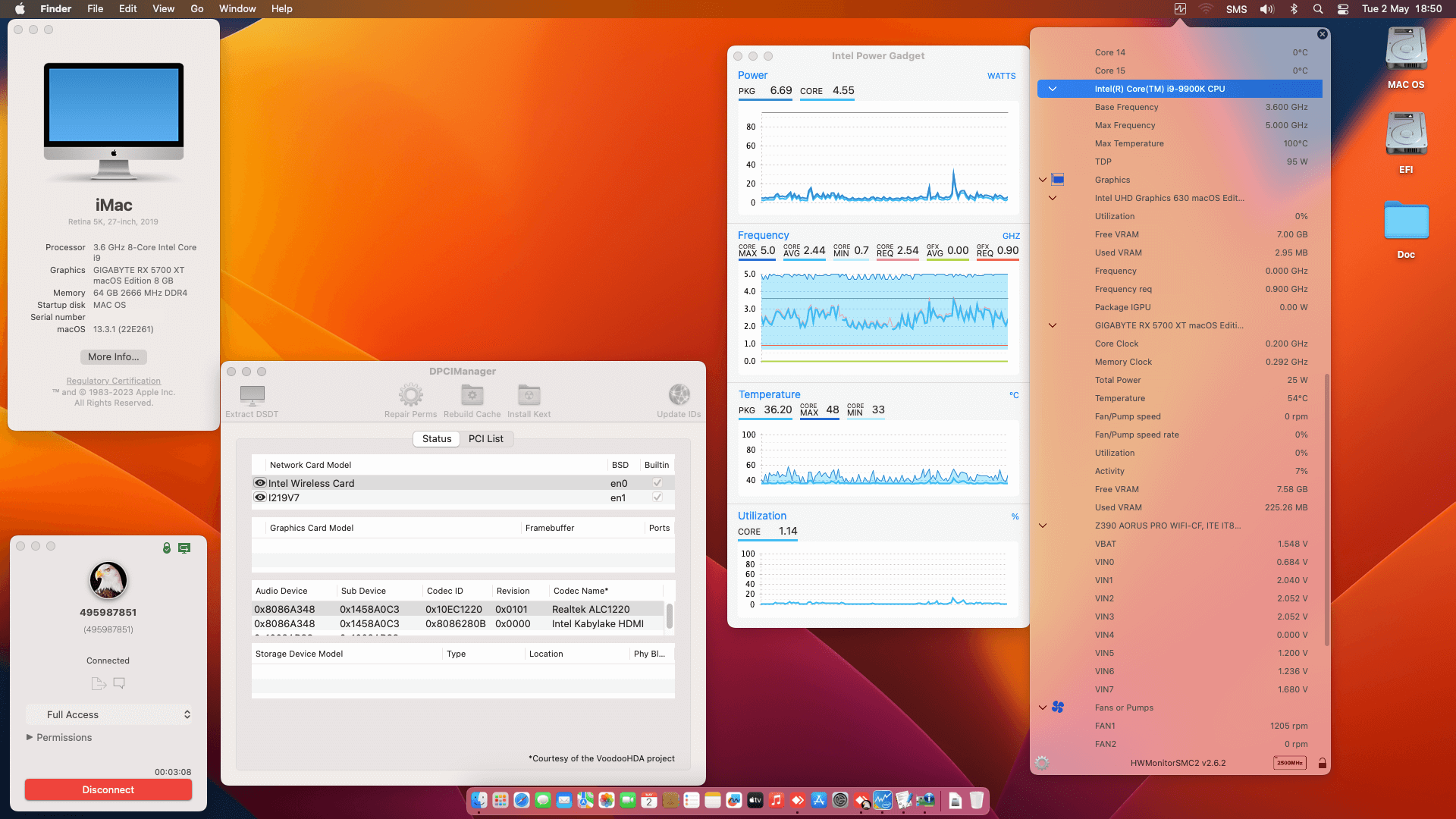The image size is (1456, 819).
Task: Click HWMonitor panel vertical scrollbar
Action: (x=1326, y=510)
